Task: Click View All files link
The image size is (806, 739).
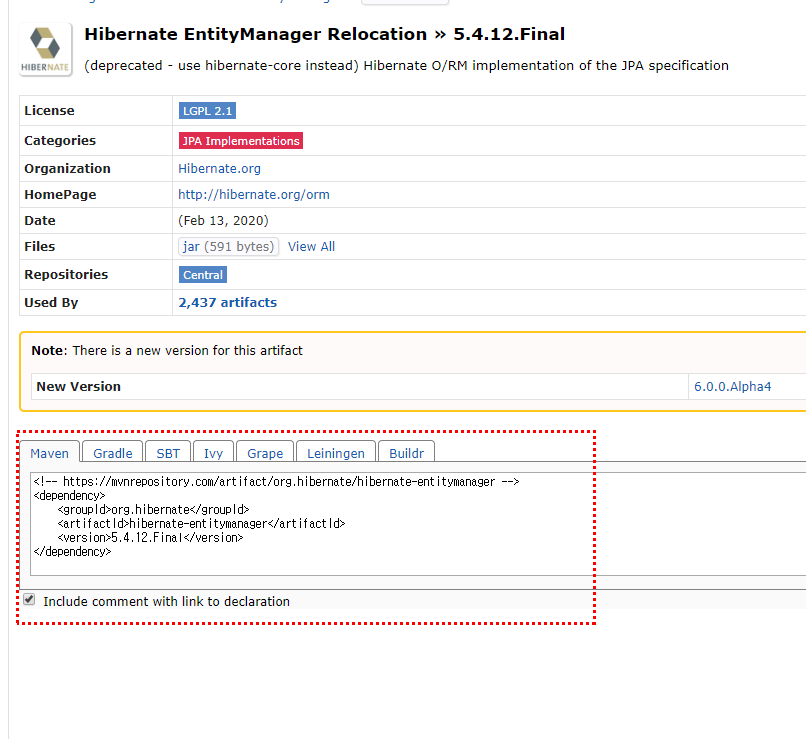Action: (311, 247)
